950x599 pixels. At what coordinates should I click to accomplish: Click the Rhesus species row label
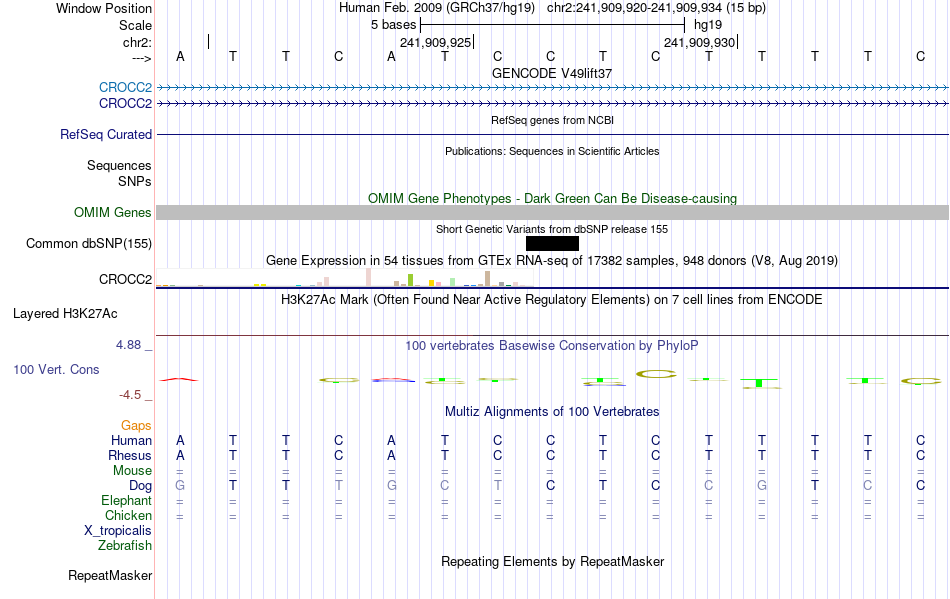click(x=130, y=455)
